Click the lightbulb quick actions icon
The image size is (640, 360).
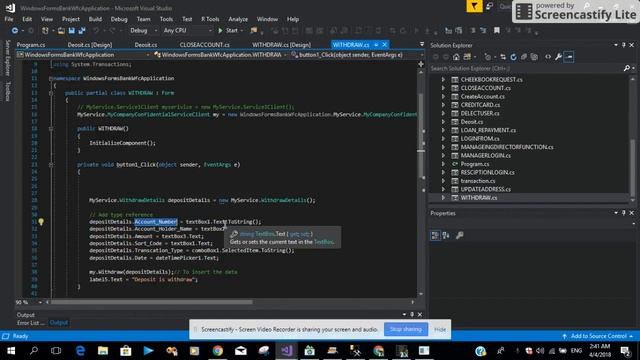pos(41,222)
